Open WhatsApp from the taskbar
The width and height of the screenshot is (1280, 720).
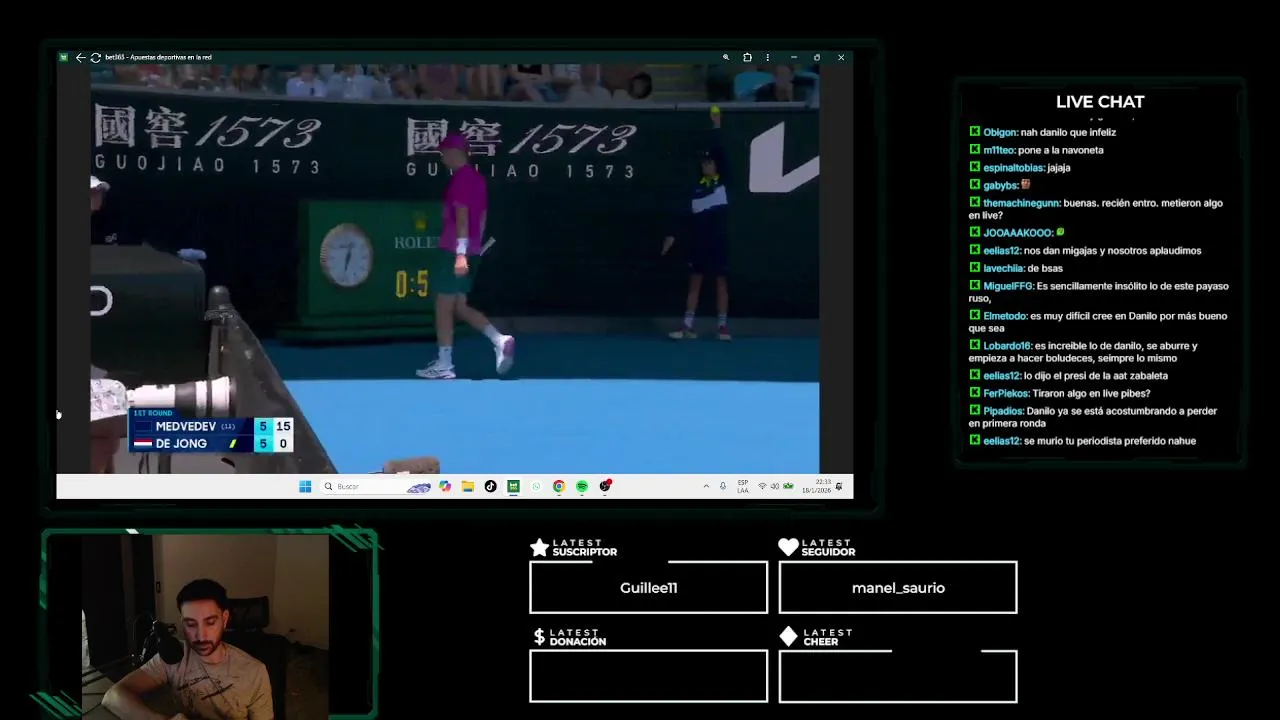[536, 486]
